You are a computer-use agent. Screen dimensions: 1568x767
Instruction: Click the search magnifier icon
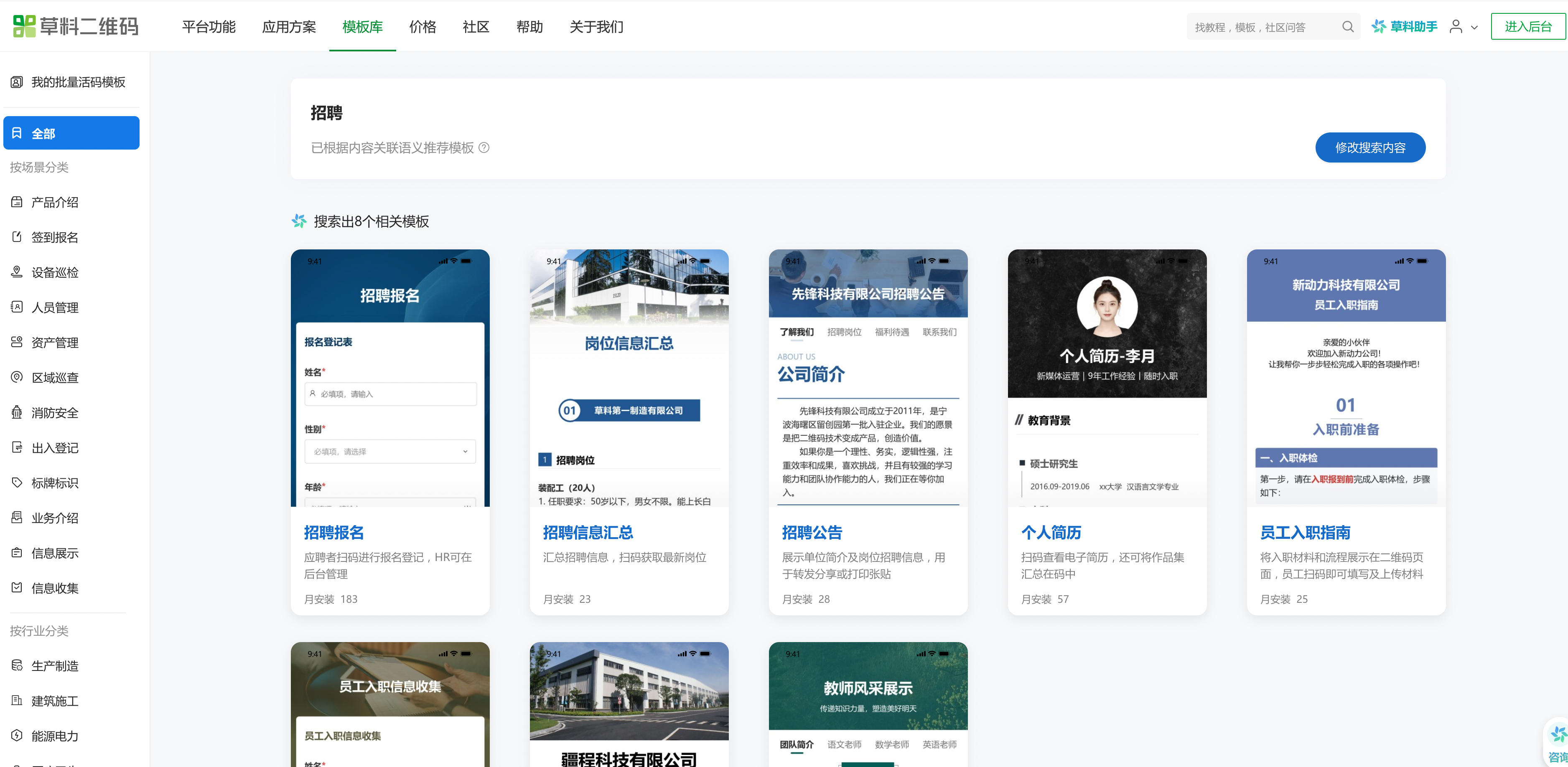point(1348,27)
